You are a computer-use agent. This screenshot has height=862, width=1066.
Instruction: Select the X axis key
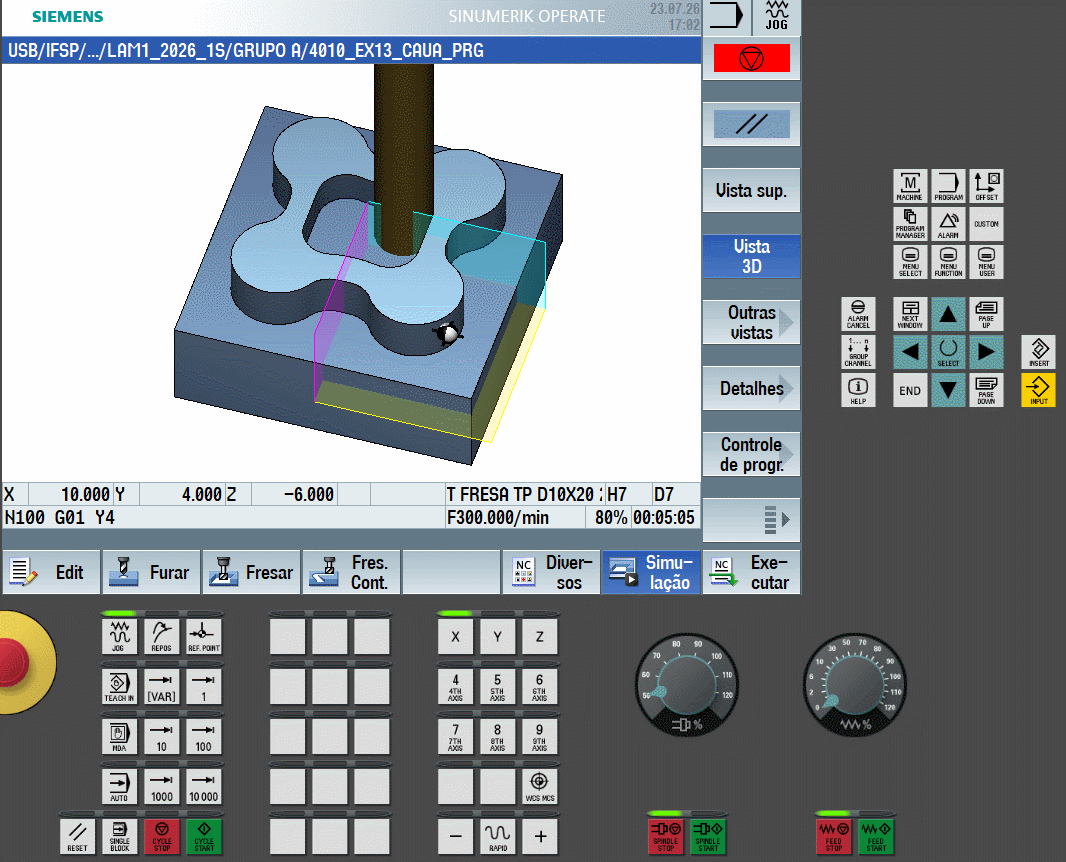455,636
